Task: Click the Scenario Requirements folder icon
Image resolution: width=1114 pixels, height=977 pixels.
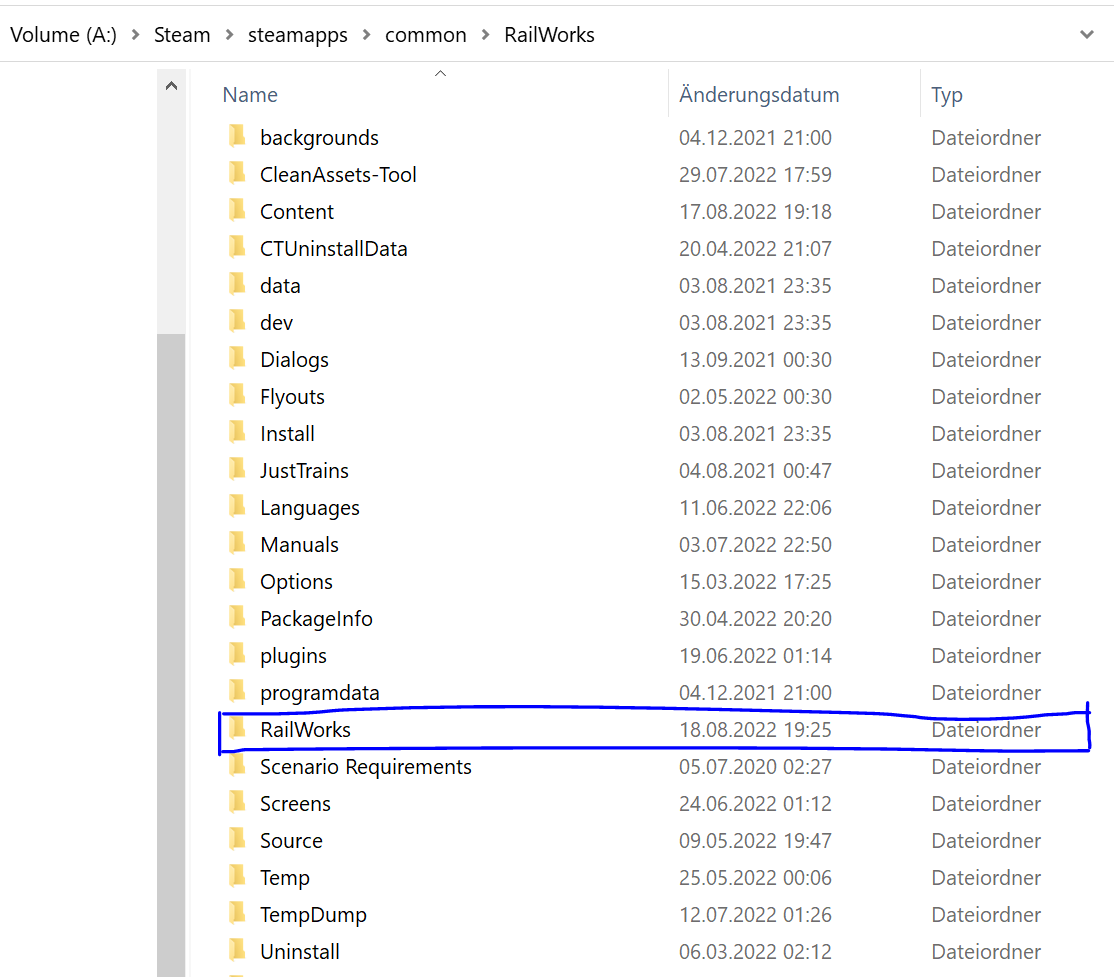Action: click(x=237, y=764)
